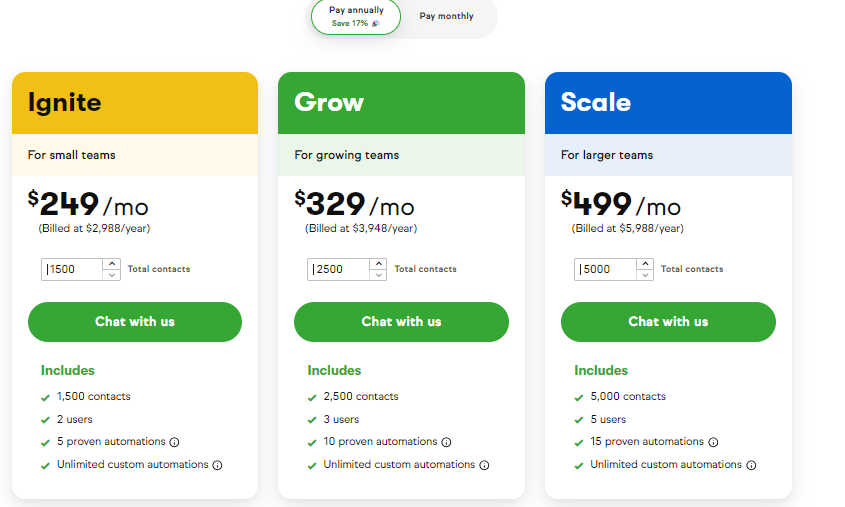Increase Ignite total contacts with up arrow
The image size is (845, 507).
click(x=111, y=264)
